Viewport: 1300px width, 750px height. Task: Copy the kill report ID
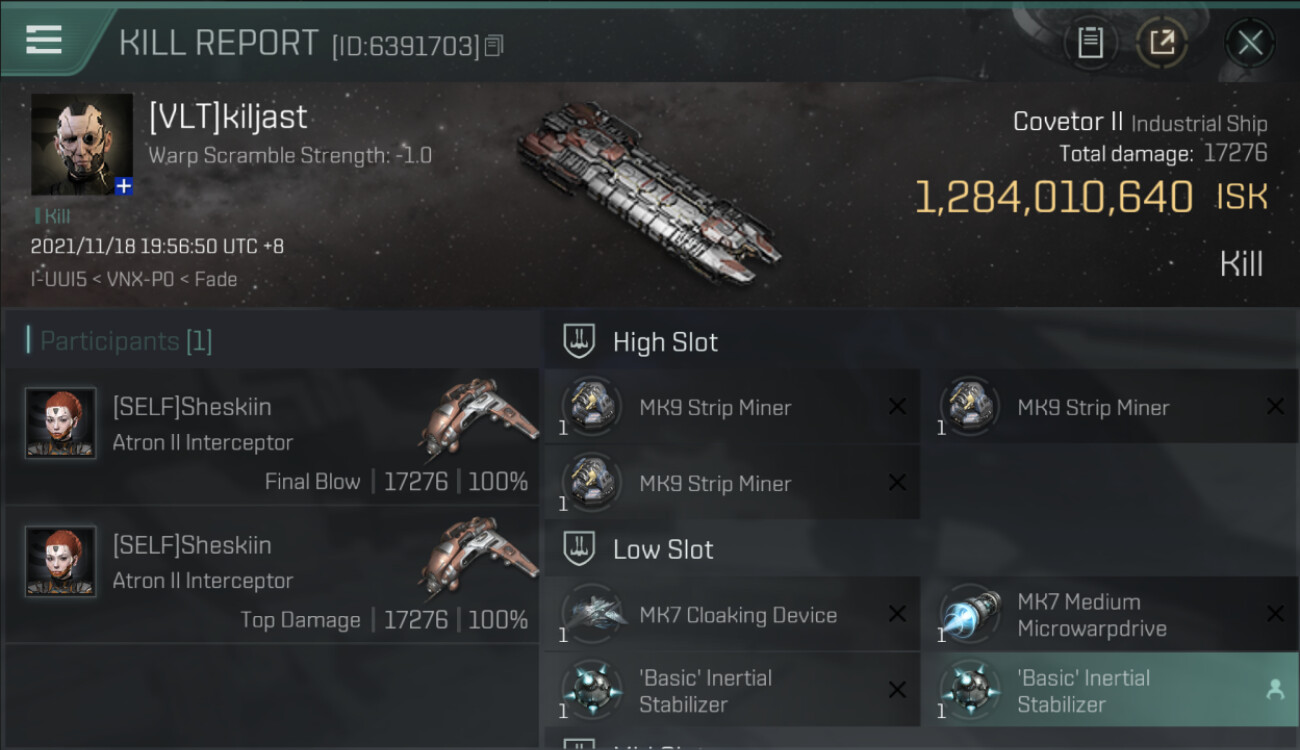(x=494, y=45)
